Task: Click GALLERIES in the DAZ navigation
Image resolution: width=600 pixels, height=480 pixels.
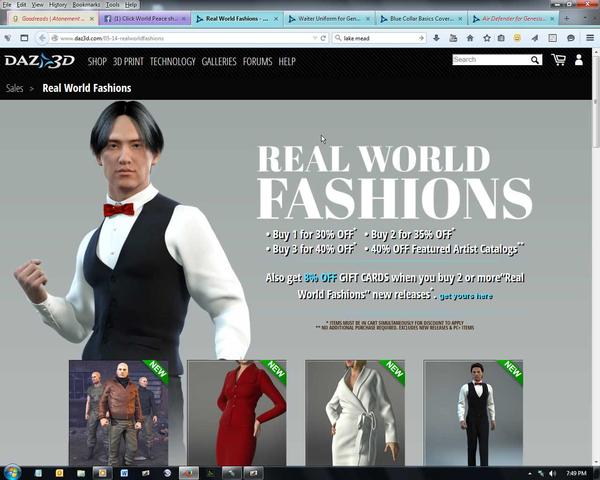Action: click(219, 61)
